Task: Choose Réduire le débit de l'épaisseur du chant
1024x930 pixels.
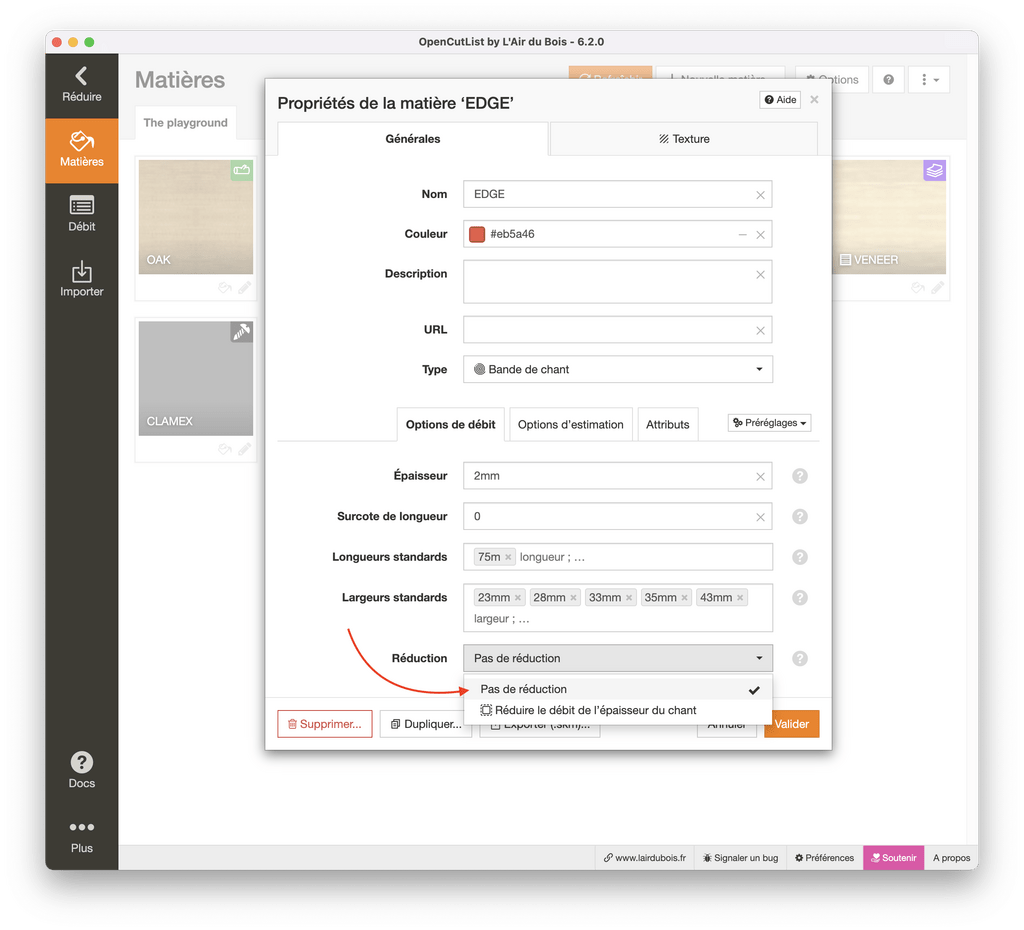Action: (618, 710)
